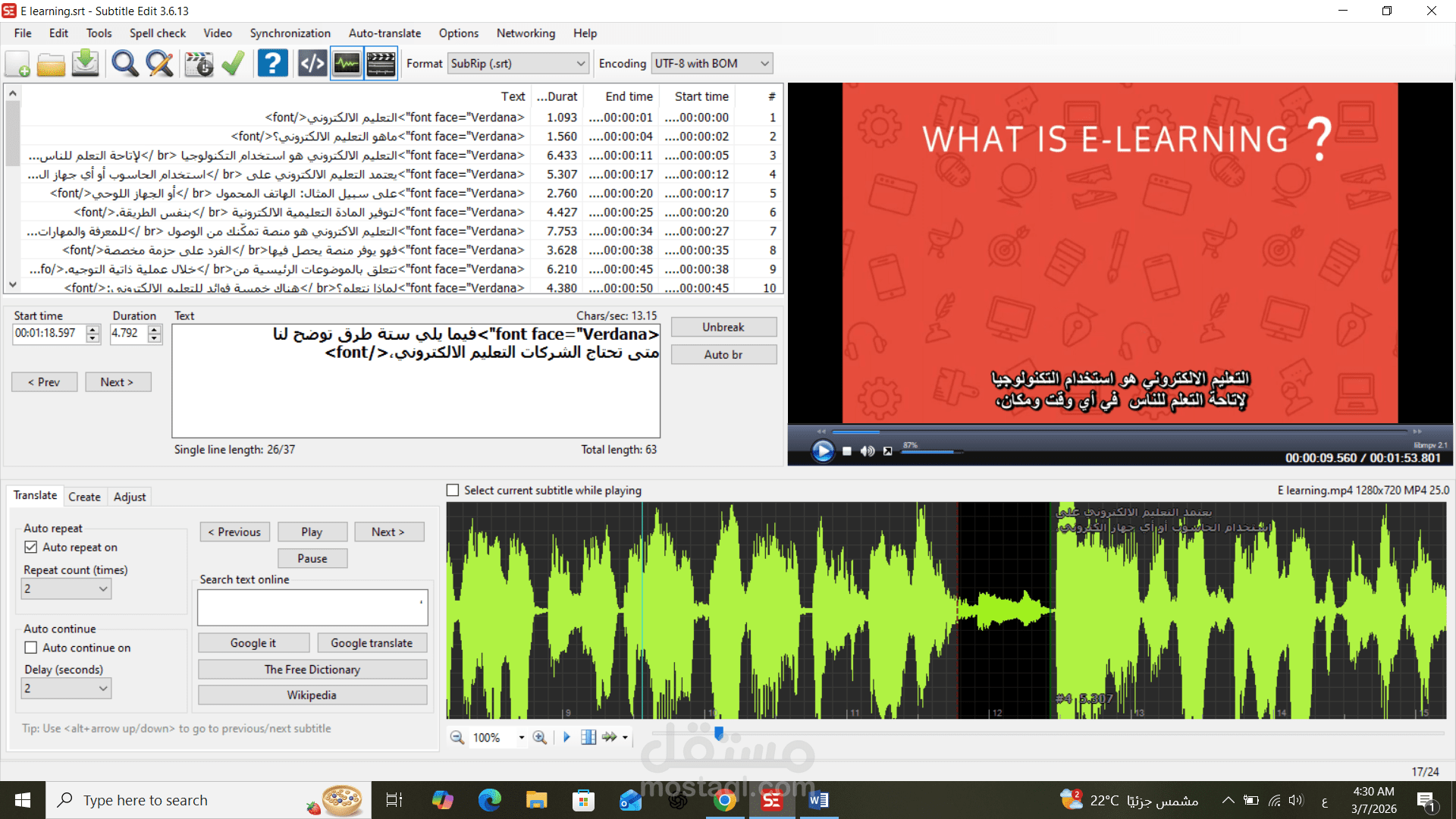Click the Open file folder icon

point(51,64)
